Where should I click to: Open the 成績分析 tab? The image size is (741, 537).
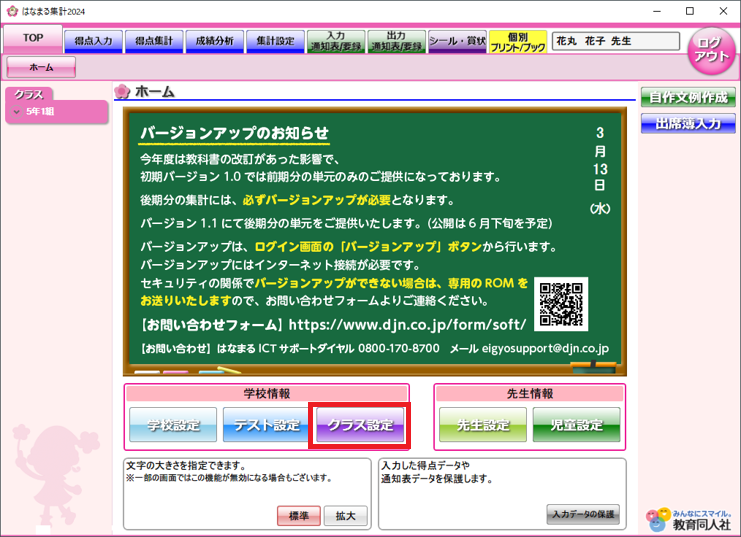coord(215,41)
